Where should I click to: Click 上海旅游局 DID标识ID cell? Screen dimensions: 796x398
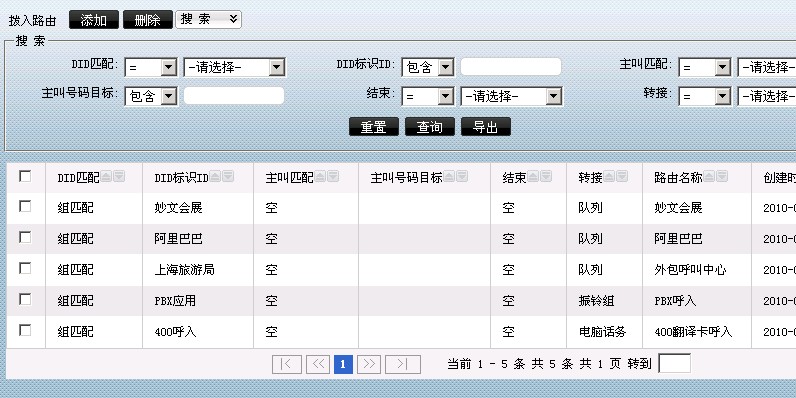pos(184,270)
